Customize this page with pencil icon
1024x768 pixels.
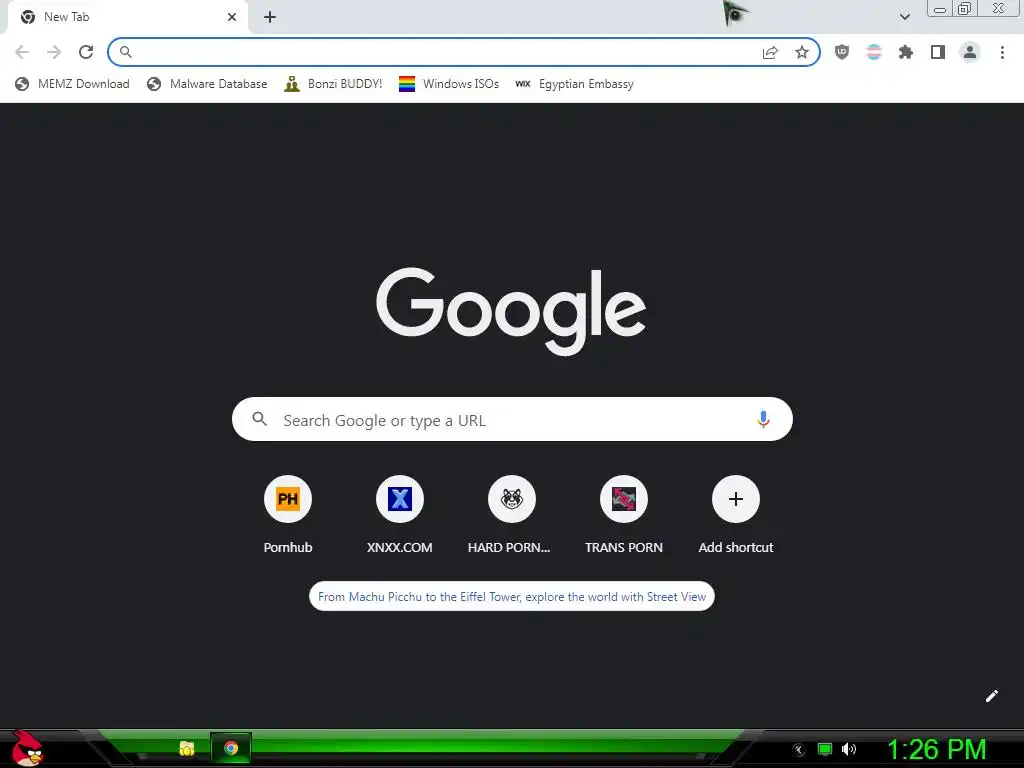(x=992, y=696)
